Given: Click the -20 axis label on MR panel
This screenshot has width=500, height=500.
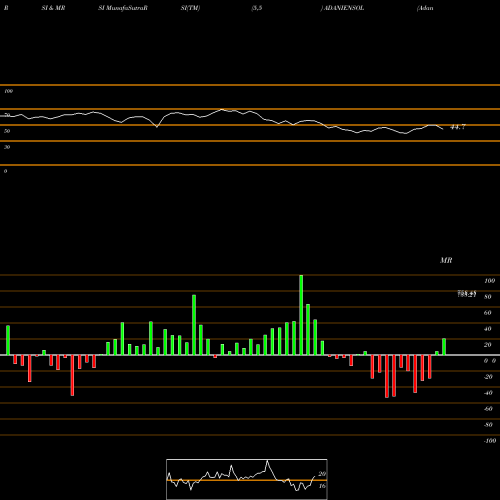Looking at the screenshot, I should click(x=488, y=377).
